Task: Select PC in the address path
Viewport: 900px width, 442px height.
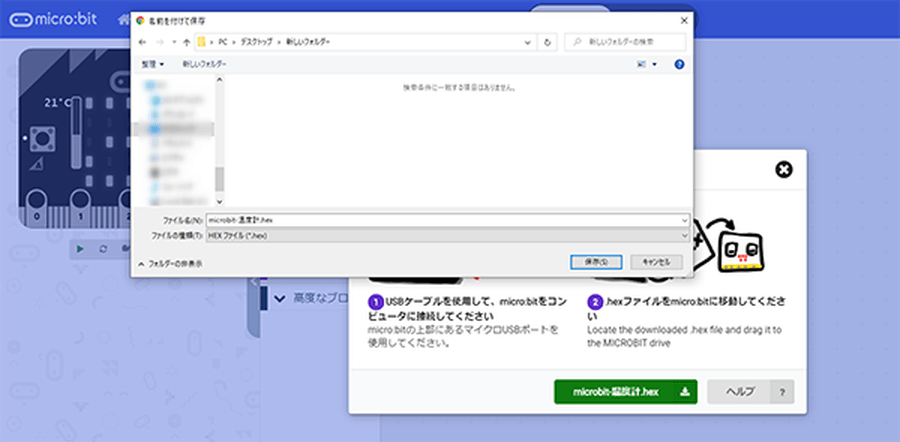Action: point(223,42)
